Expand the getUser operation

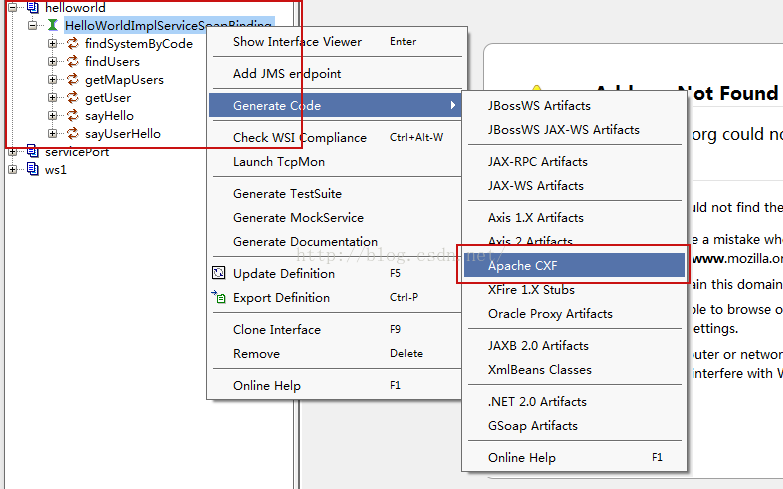52,97
